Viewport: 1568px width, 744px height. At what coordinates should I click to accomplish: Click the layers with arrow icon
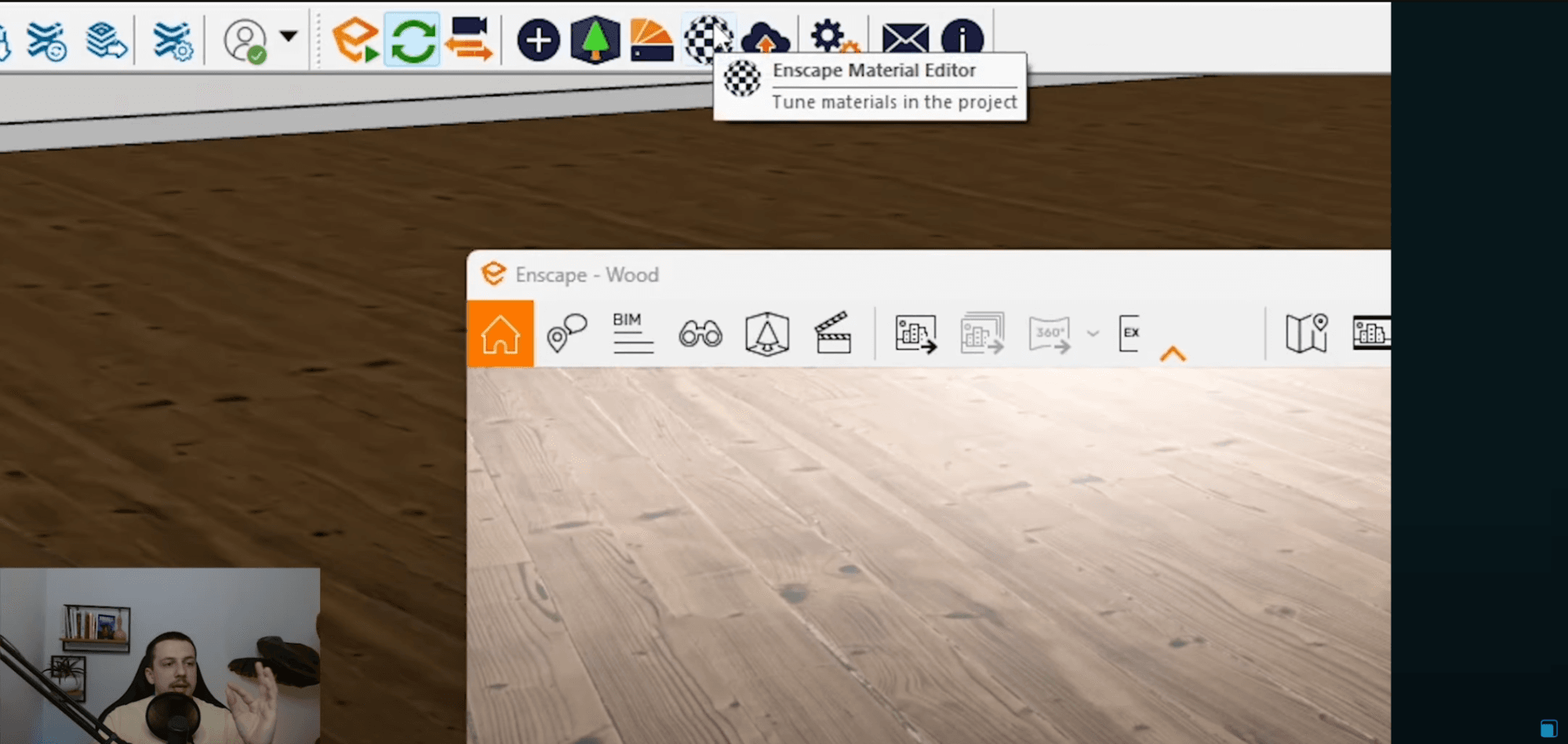(x=106, y=40)
